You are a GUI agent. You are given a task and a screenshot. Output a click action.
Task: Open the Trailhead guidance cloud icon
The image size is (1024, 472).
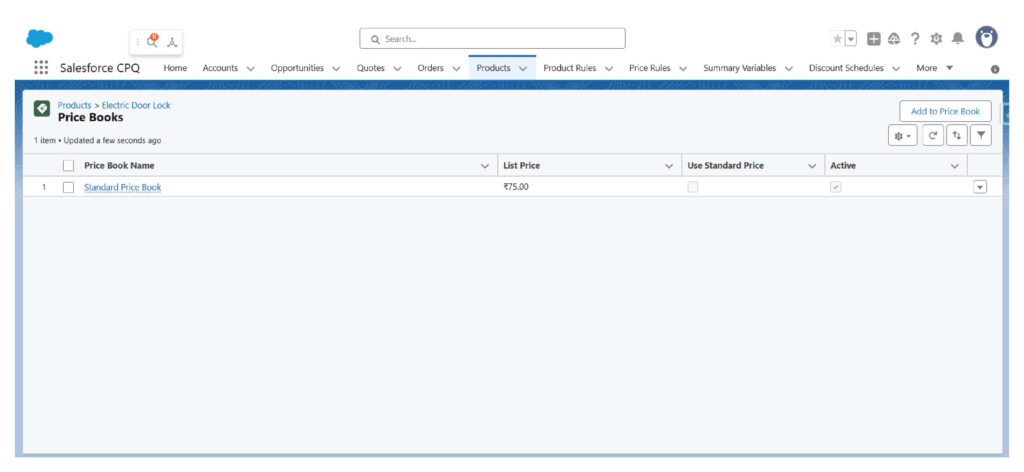895,39
